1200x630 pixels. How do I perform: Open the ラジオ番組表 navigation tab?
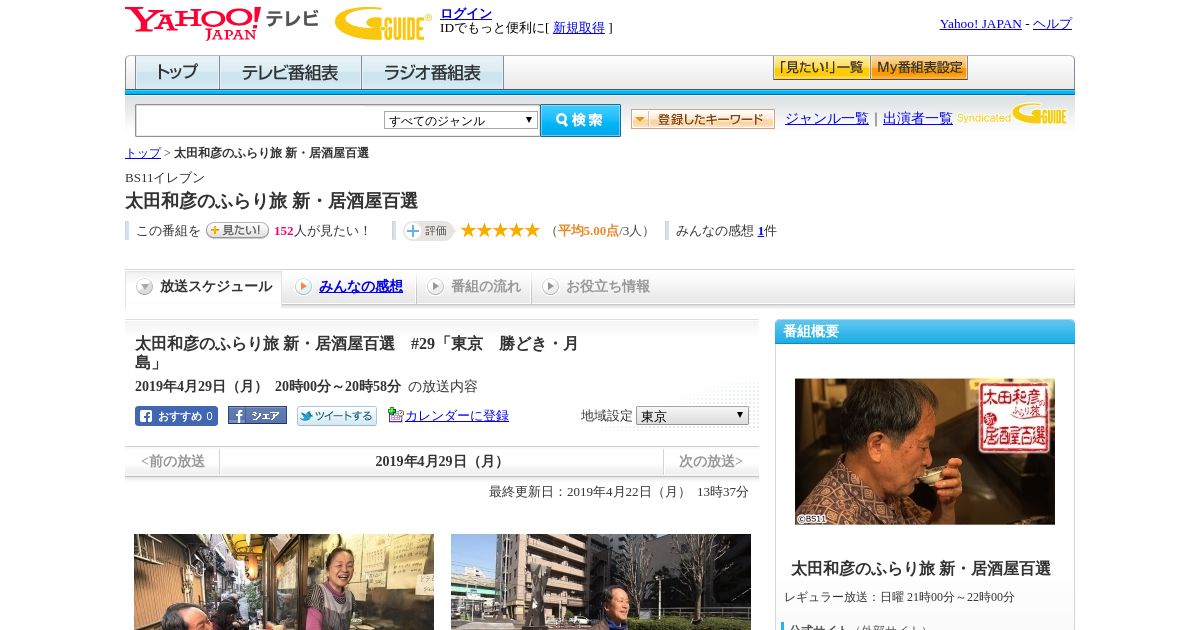[x=432, y=73]
